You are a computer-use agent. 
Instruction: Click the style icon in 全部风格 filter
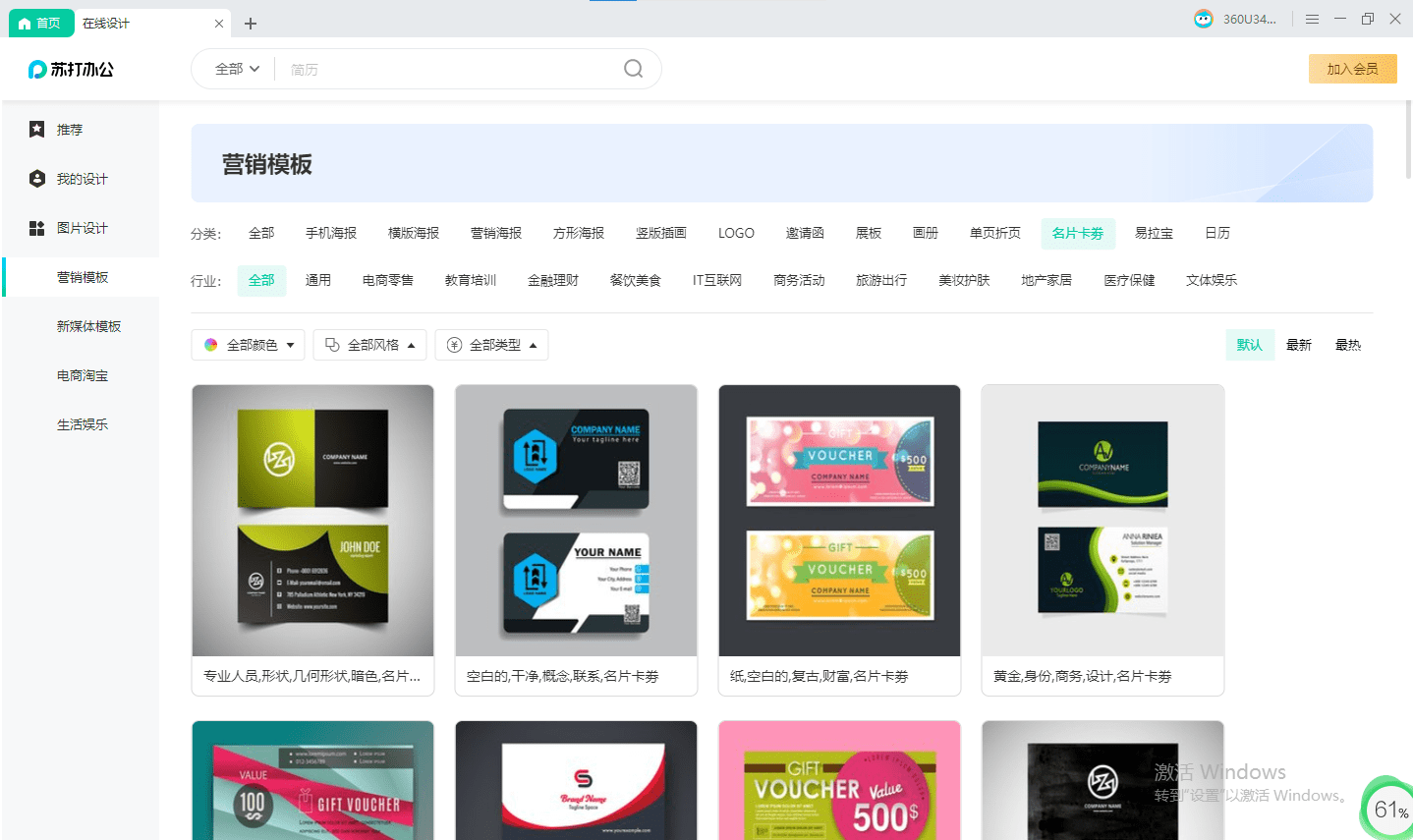[332, 345]
